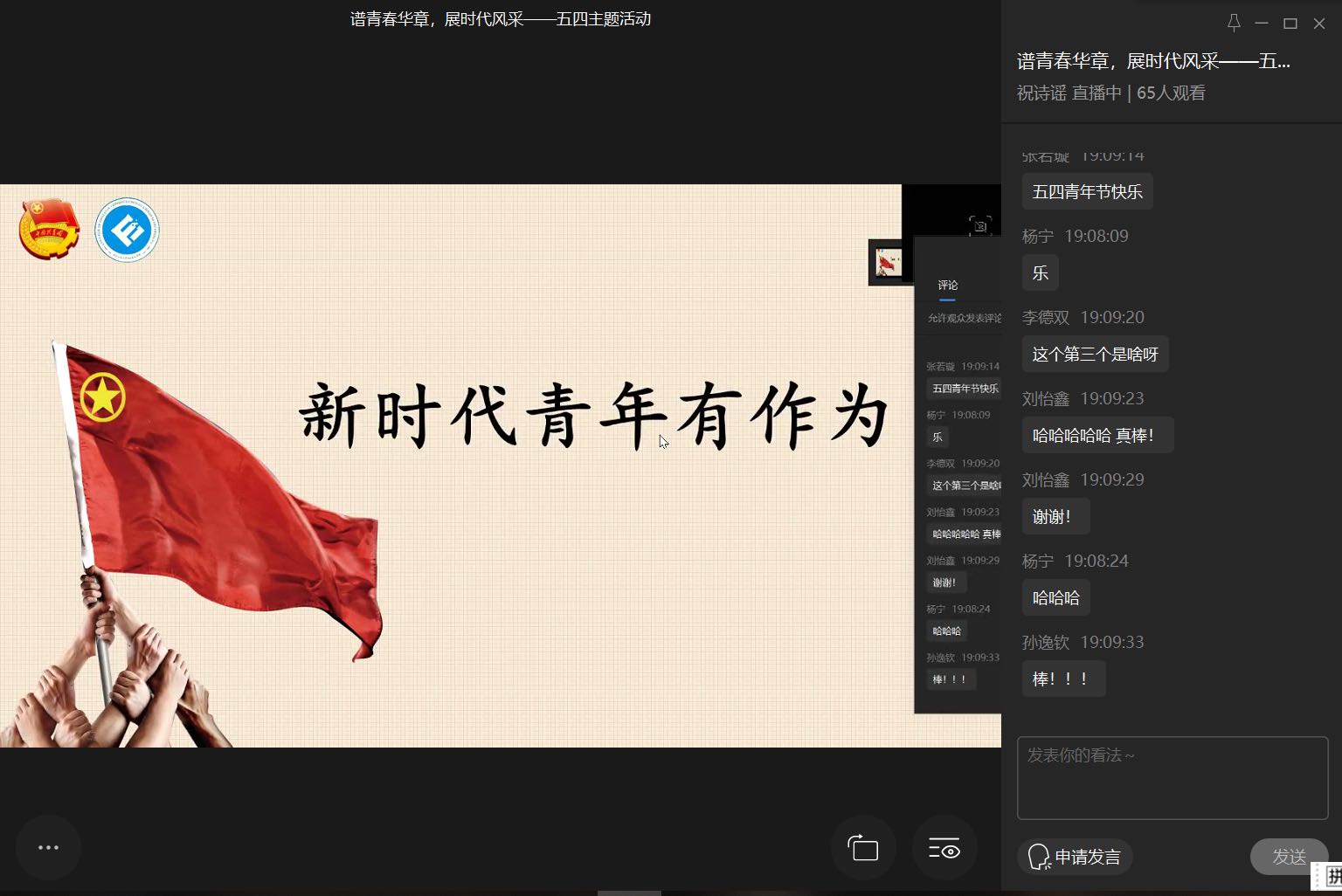This screenshot has width=1342, height=896.
Task: Focus the 发表你的看法 comment box
Action: click(1172, 777)
